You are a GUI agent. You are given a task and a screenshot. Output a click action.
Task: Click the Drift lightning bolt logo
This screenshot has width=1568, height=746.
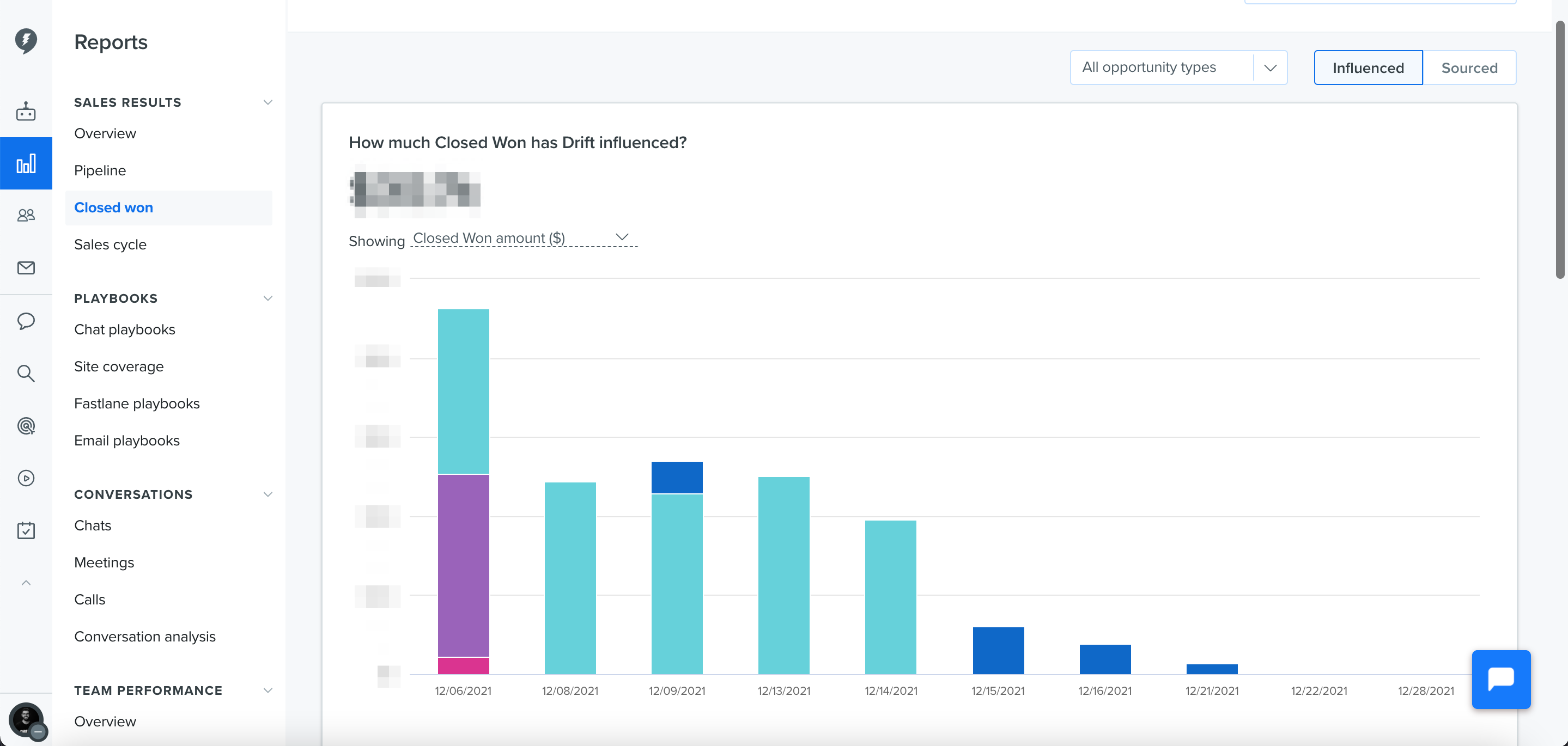(x=26, y=40)
